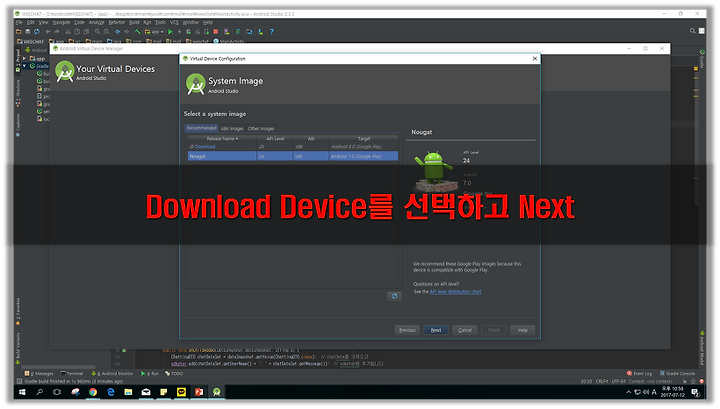
Task: Open the TODO tool window tab
Action: [x=174, y=374]
